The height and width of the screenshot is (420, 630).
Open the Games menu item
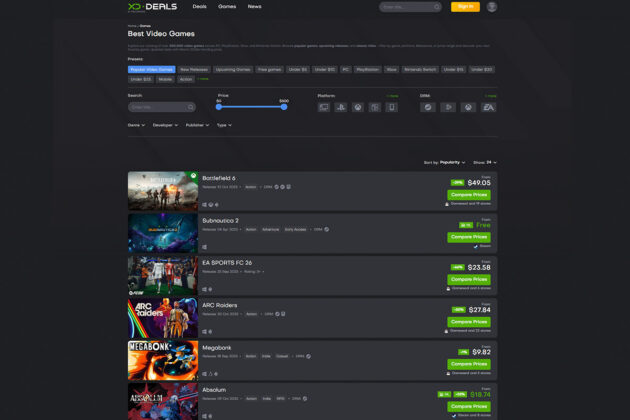coord(227,7)
